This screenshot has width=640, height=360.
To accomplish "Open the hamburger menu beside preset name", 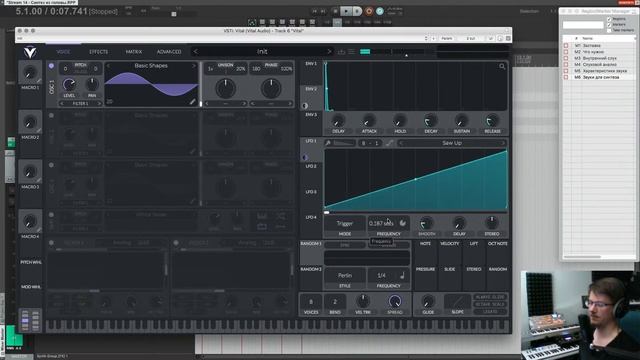I will tap(351, 52).
